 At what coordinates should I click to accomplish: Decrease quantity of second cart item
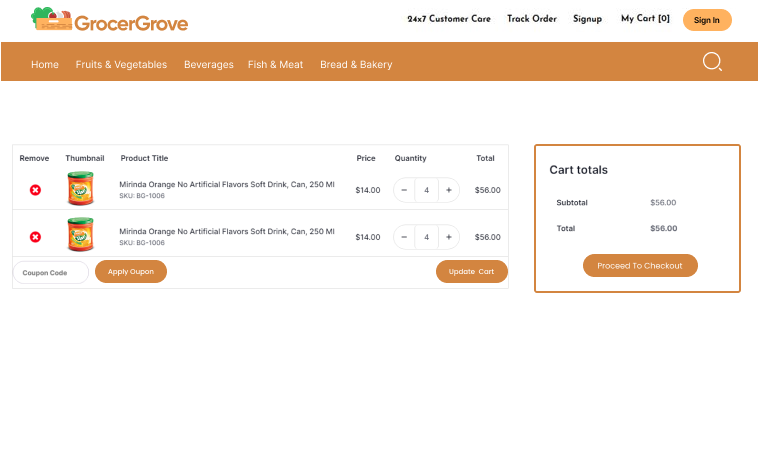(x=404, y=237)
